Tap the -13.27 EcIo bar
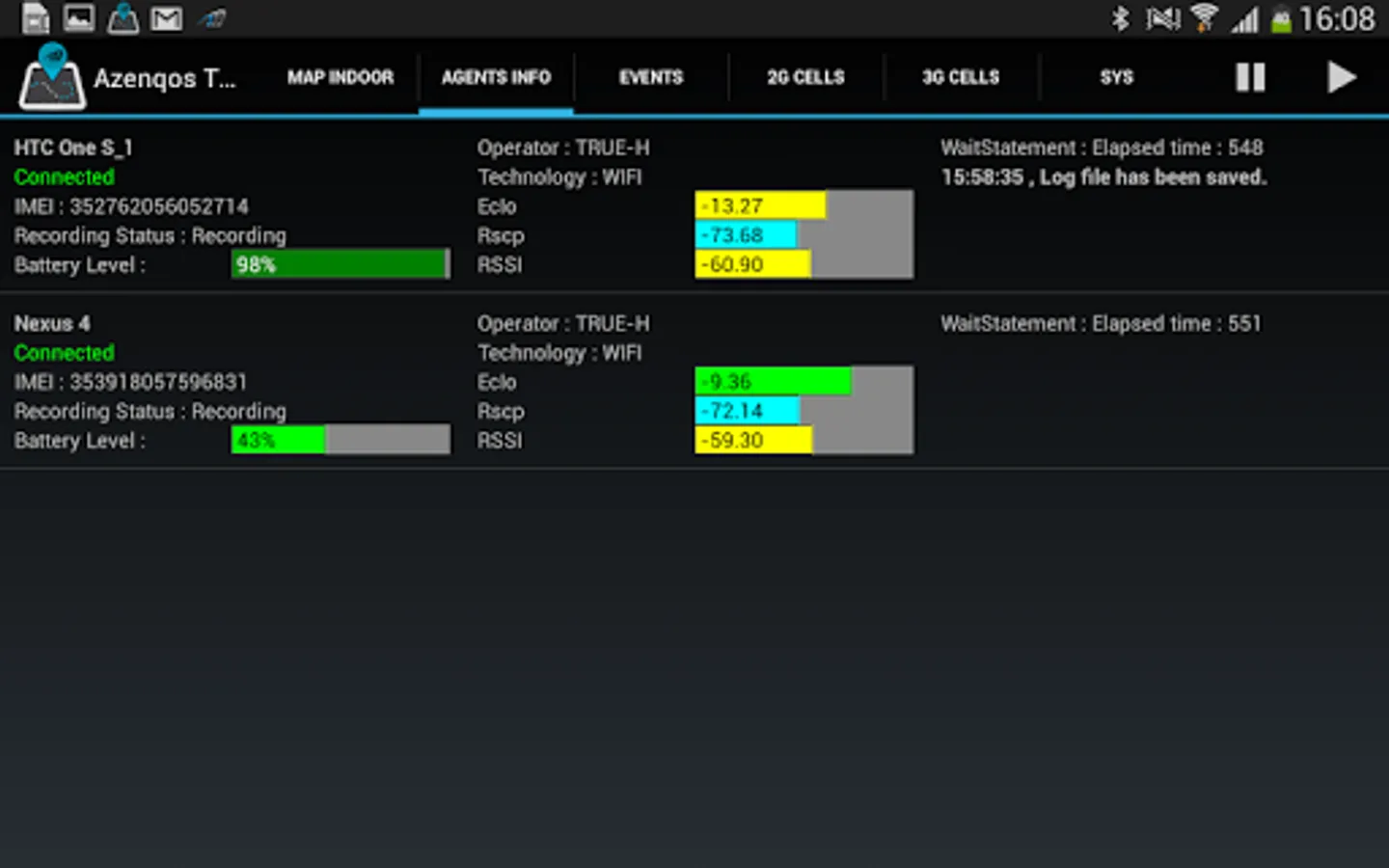Viewport: 1389px width, 868px height. (x=803, y=205)
